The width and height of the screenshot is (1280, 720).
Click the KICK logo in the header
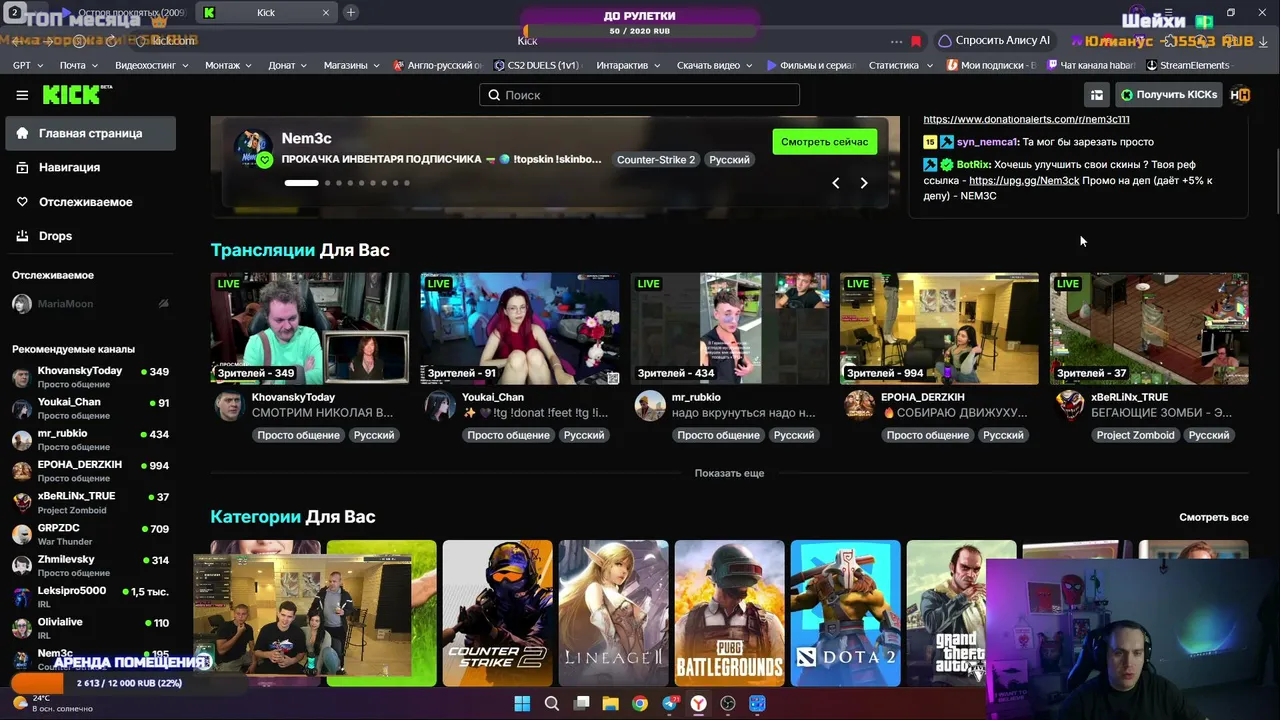(76, 94)
